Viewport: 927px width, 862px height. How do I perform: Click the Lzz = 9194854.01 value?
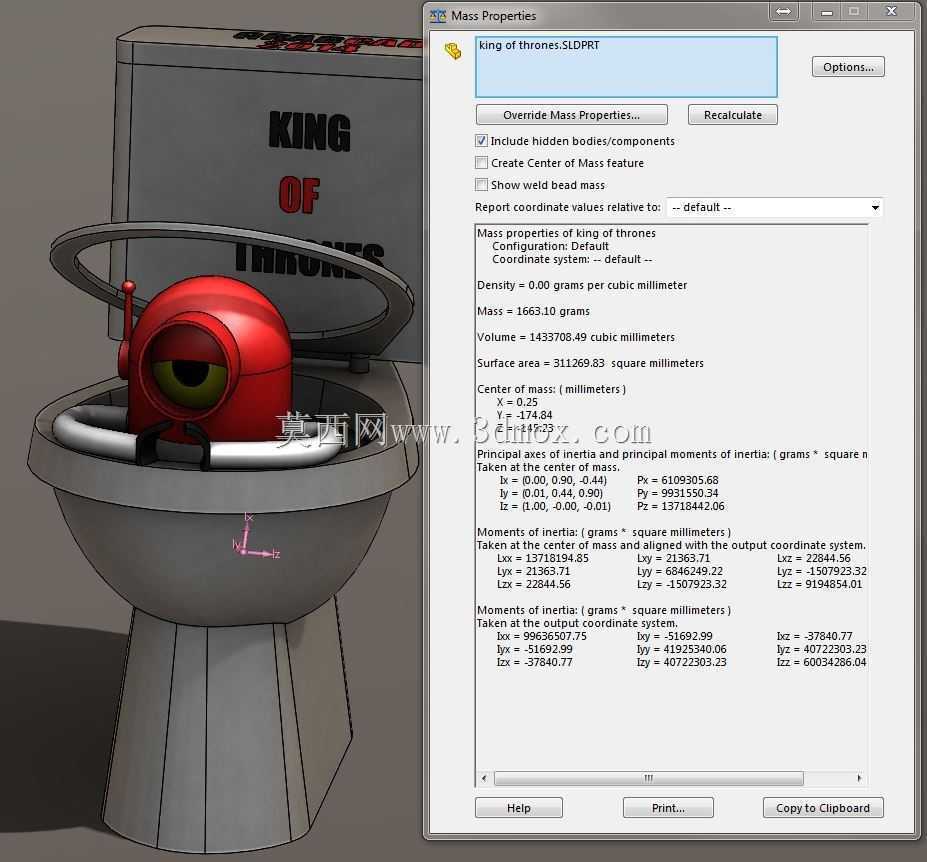(x=819, y=584)
